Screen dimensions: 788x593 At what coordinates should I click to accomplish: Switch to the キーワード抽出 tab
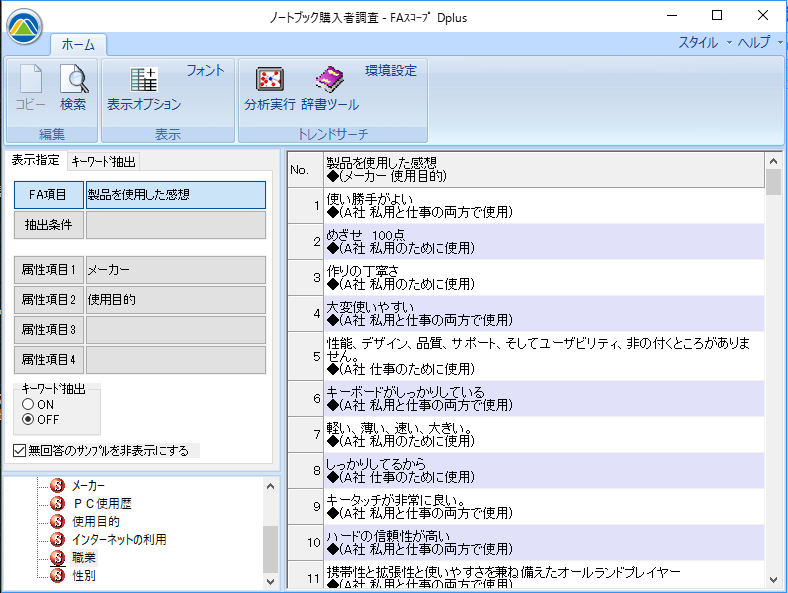(103, 161)
